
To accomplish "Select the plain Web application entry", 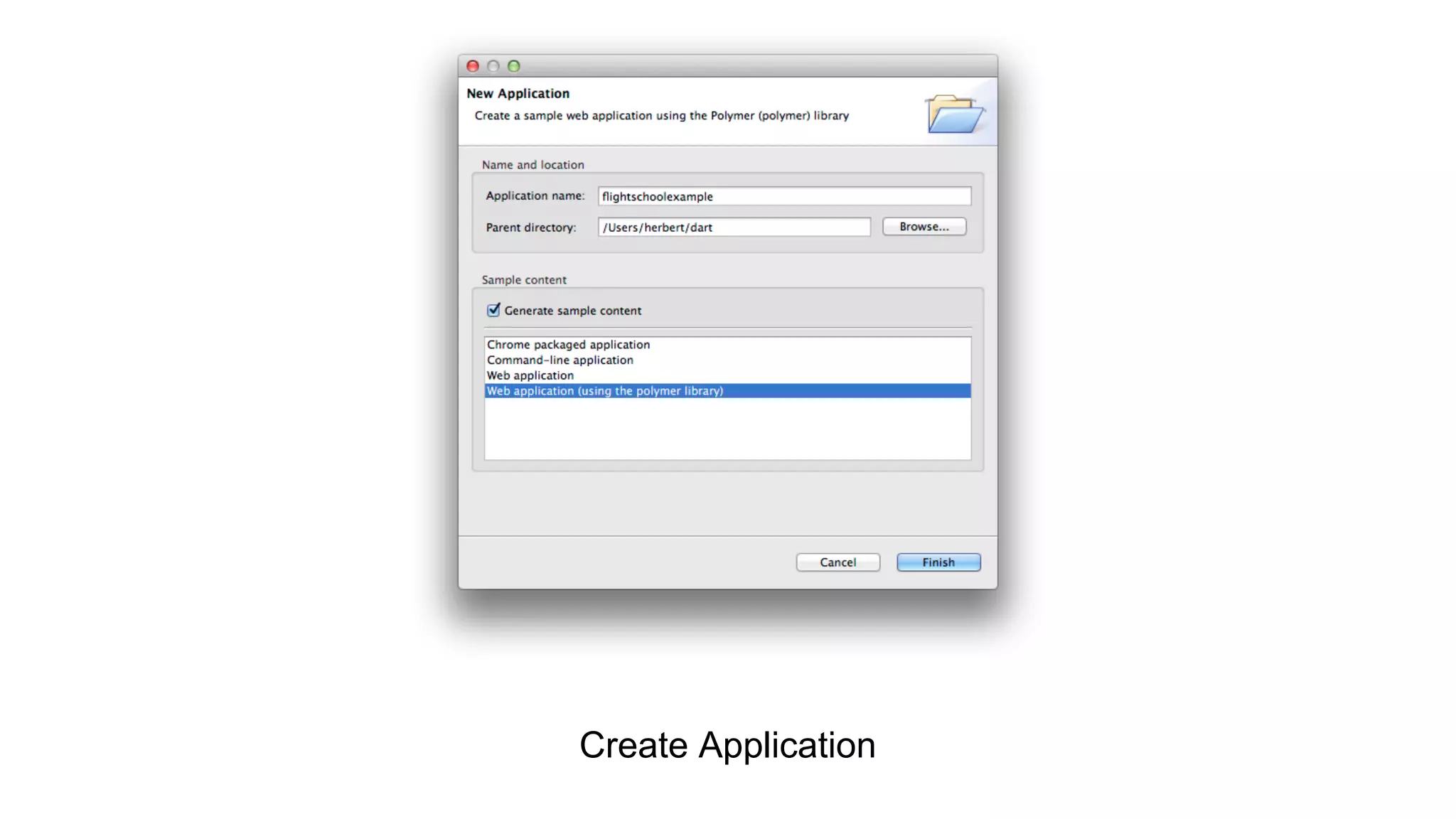I will click(x=727, y=375).
